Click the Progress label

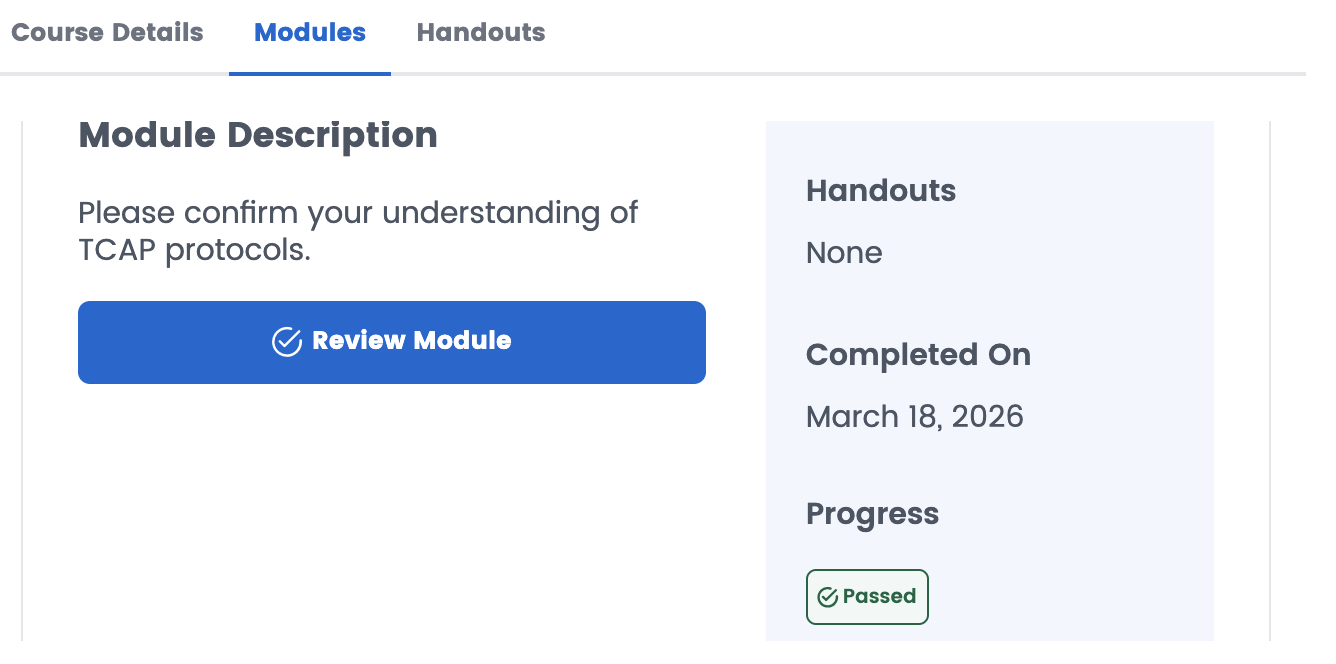(x=872, y=514)
